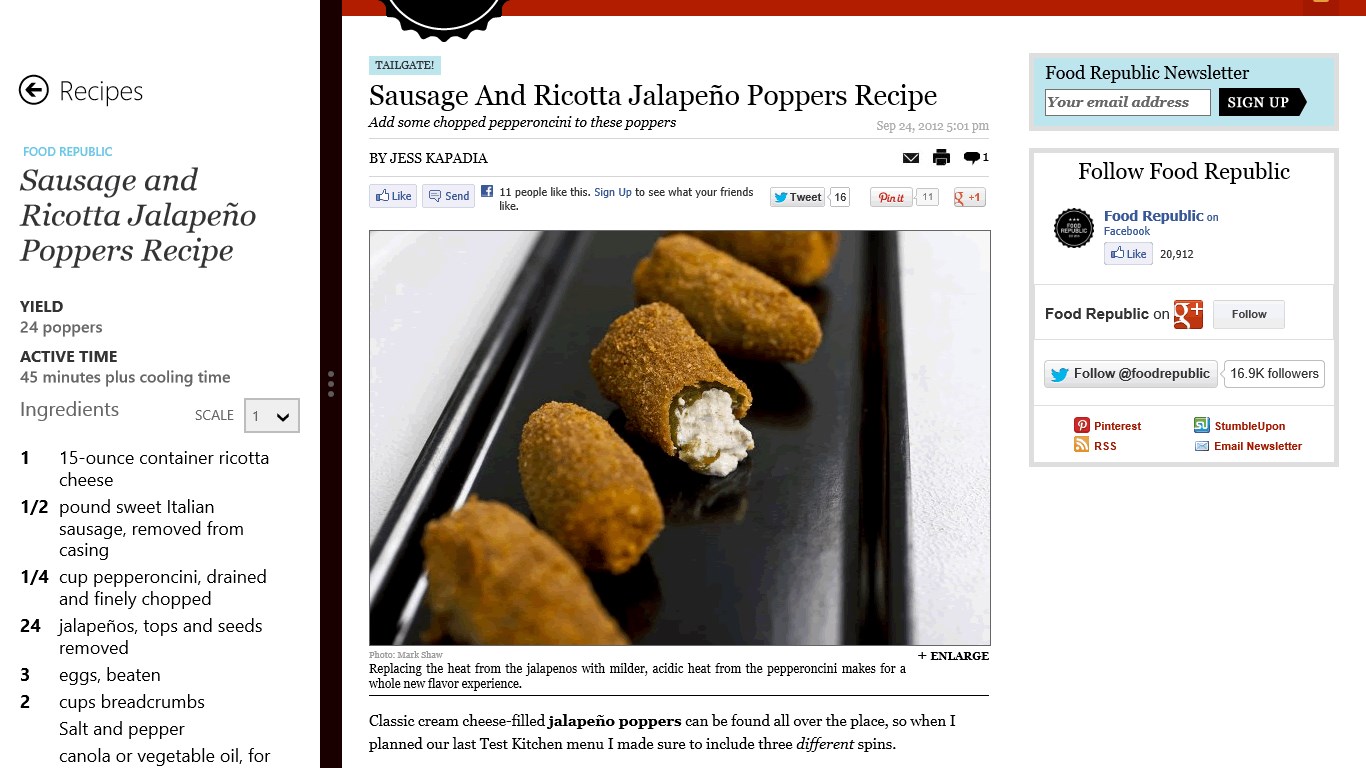Click the Tailgate! category tag

pos(405,66)
